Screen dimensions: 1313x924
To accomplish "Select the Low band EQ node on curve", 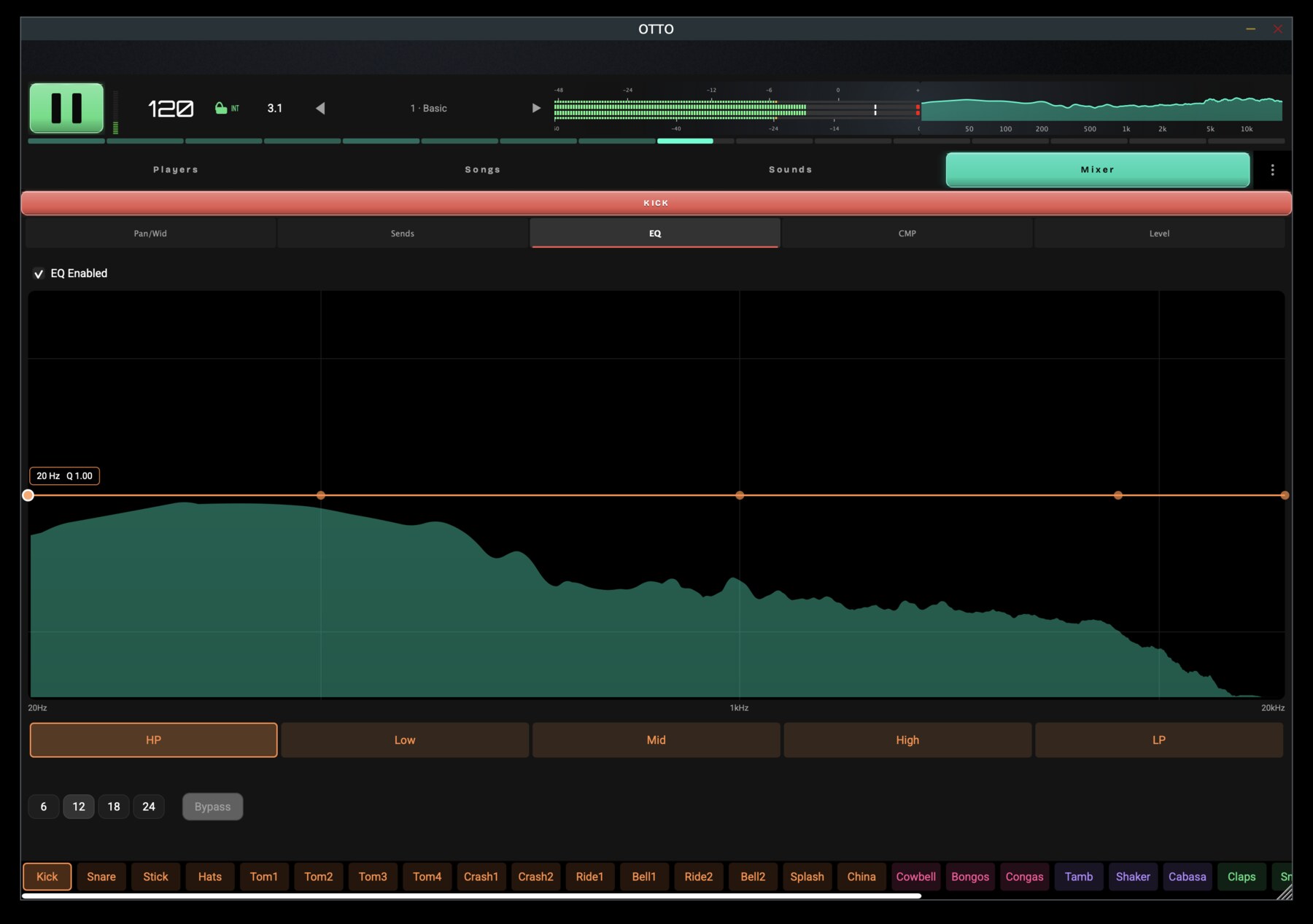I will coord(321,495).
